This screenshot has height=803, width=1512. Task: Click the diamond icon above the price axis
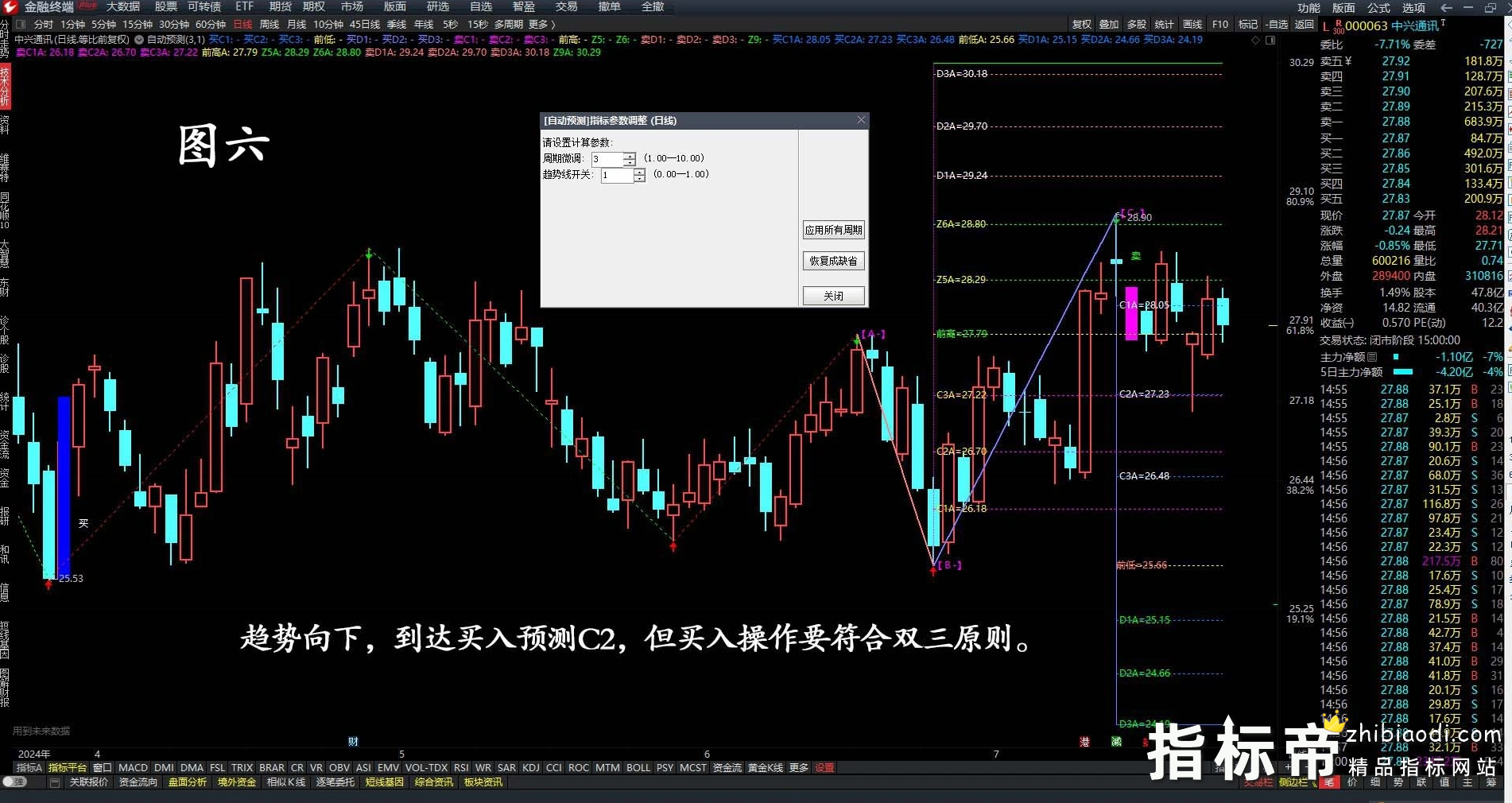click(1255, 40)
